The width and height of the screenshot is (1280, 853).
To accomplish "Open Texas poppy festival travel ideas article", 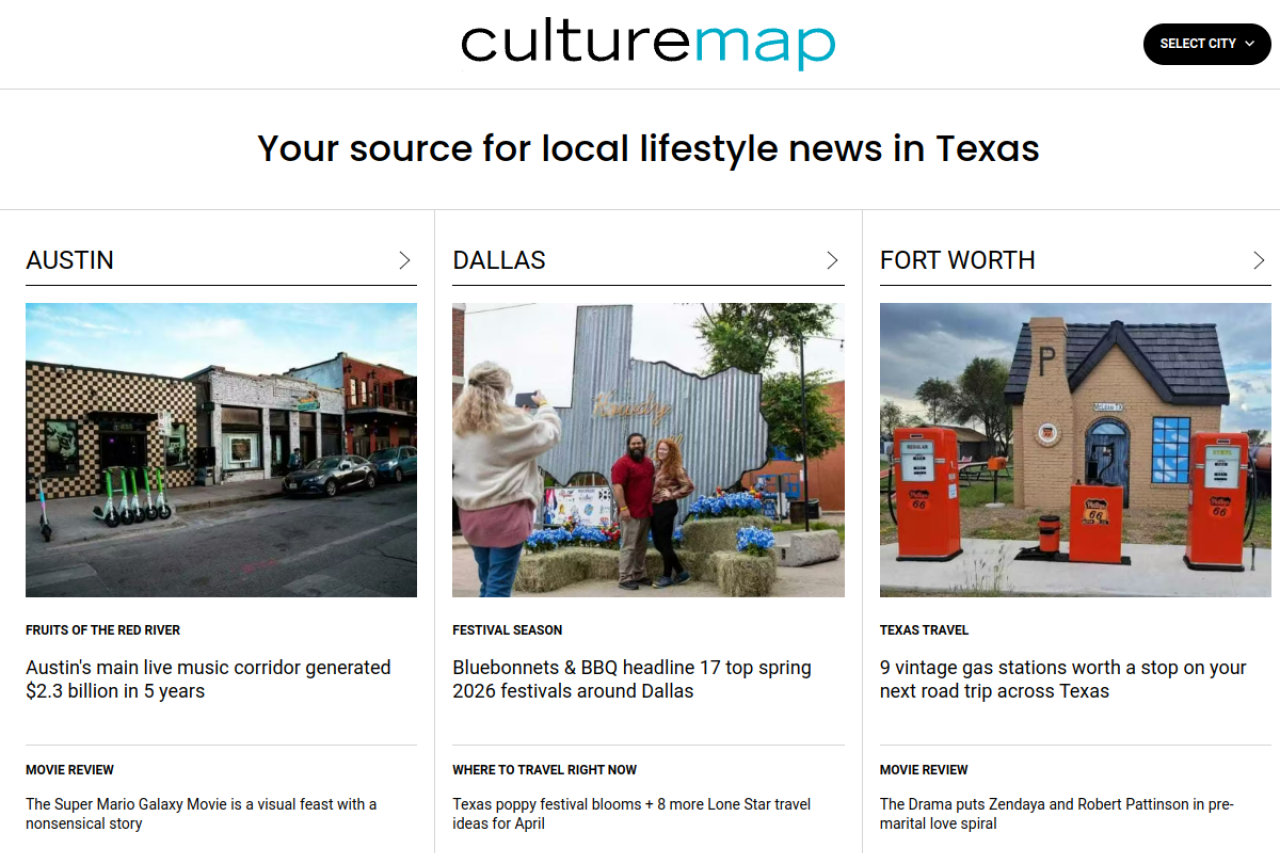I will 631,814.
